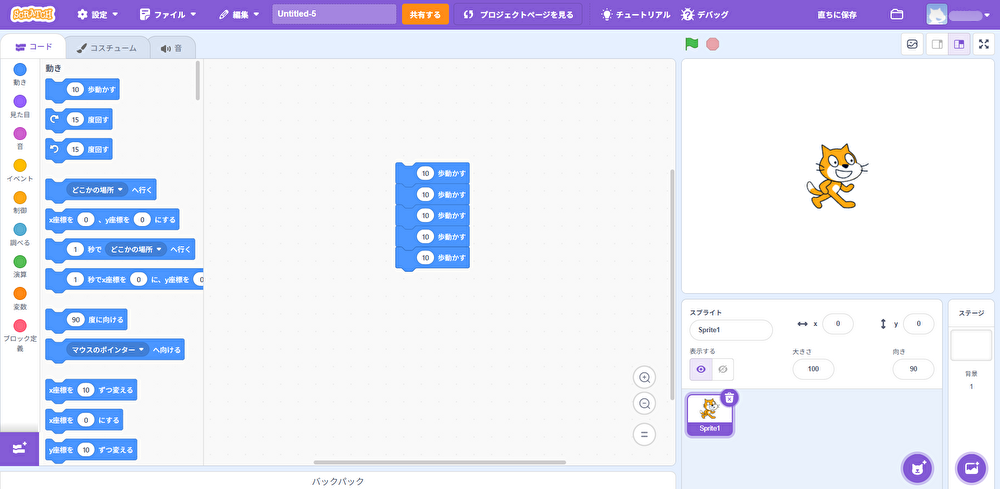Click the green flag to run

tap(691, 44)
